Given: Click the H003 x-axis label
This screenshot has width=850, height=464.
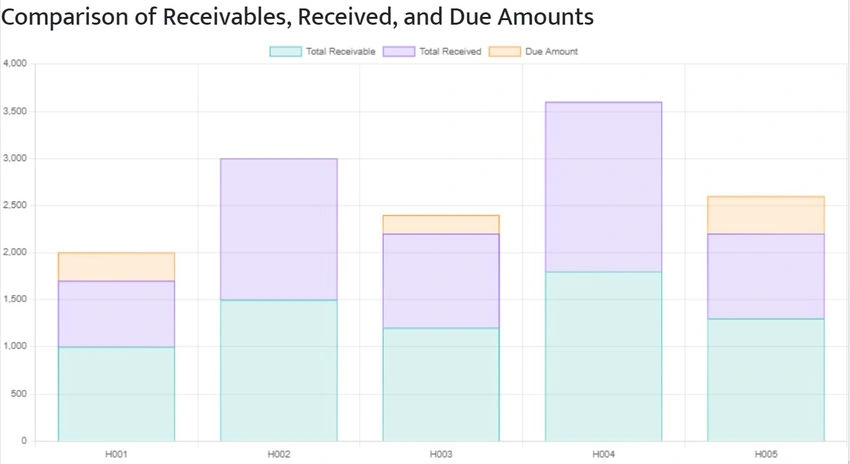Looking at the screenshot, I should (x=441, y=454).
